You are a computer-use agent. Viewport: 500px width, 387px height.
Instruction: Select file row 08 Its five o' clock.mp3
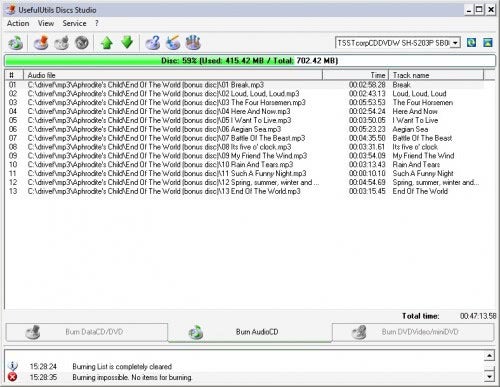[245, 147]
